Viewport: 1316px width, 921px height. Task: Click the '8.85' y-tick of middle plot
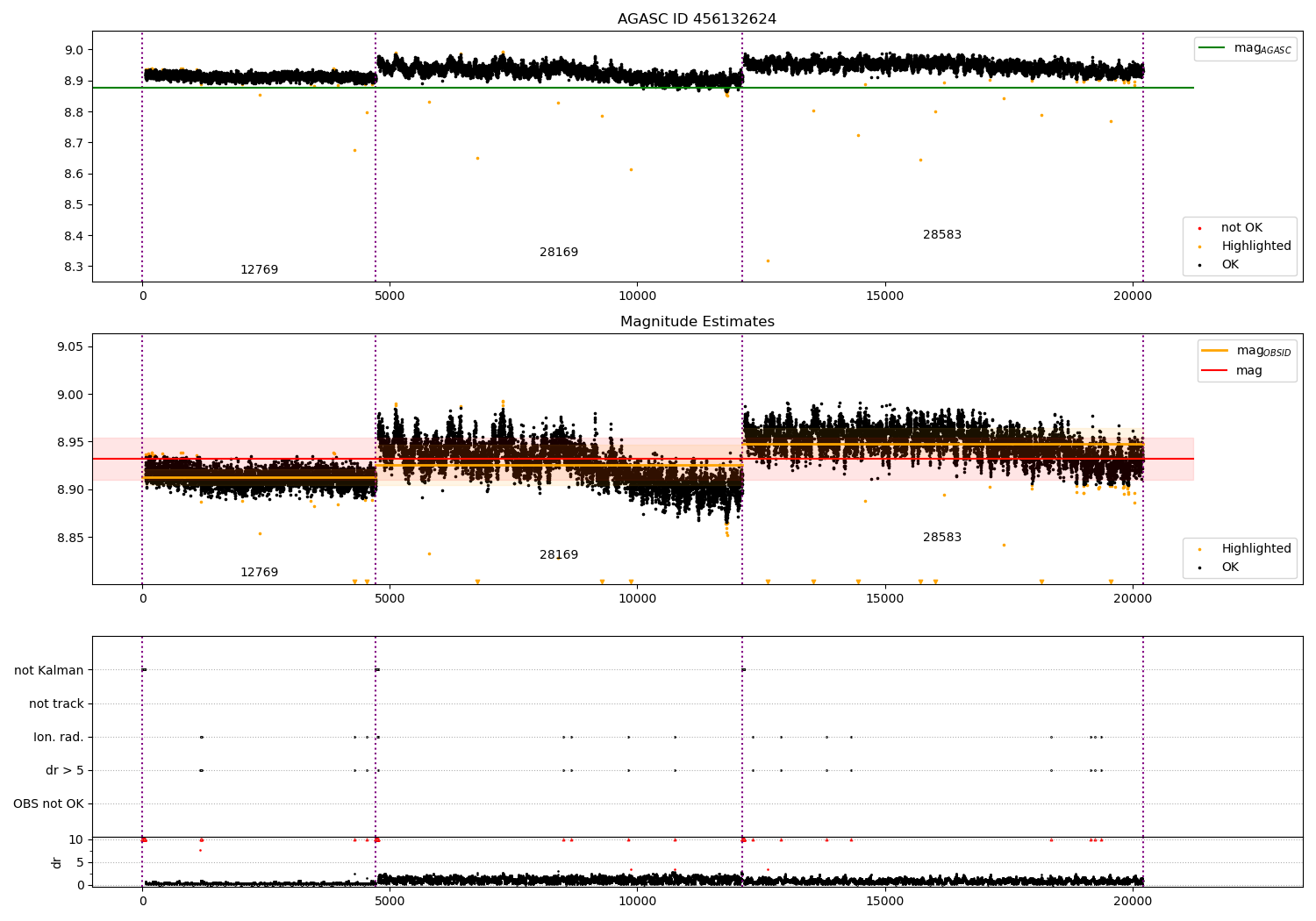69,538
